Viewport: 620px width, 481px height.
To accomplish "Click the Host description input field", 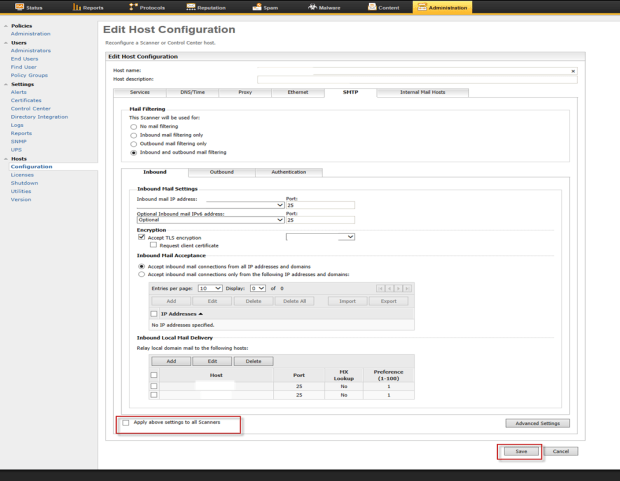I will 416,79.
